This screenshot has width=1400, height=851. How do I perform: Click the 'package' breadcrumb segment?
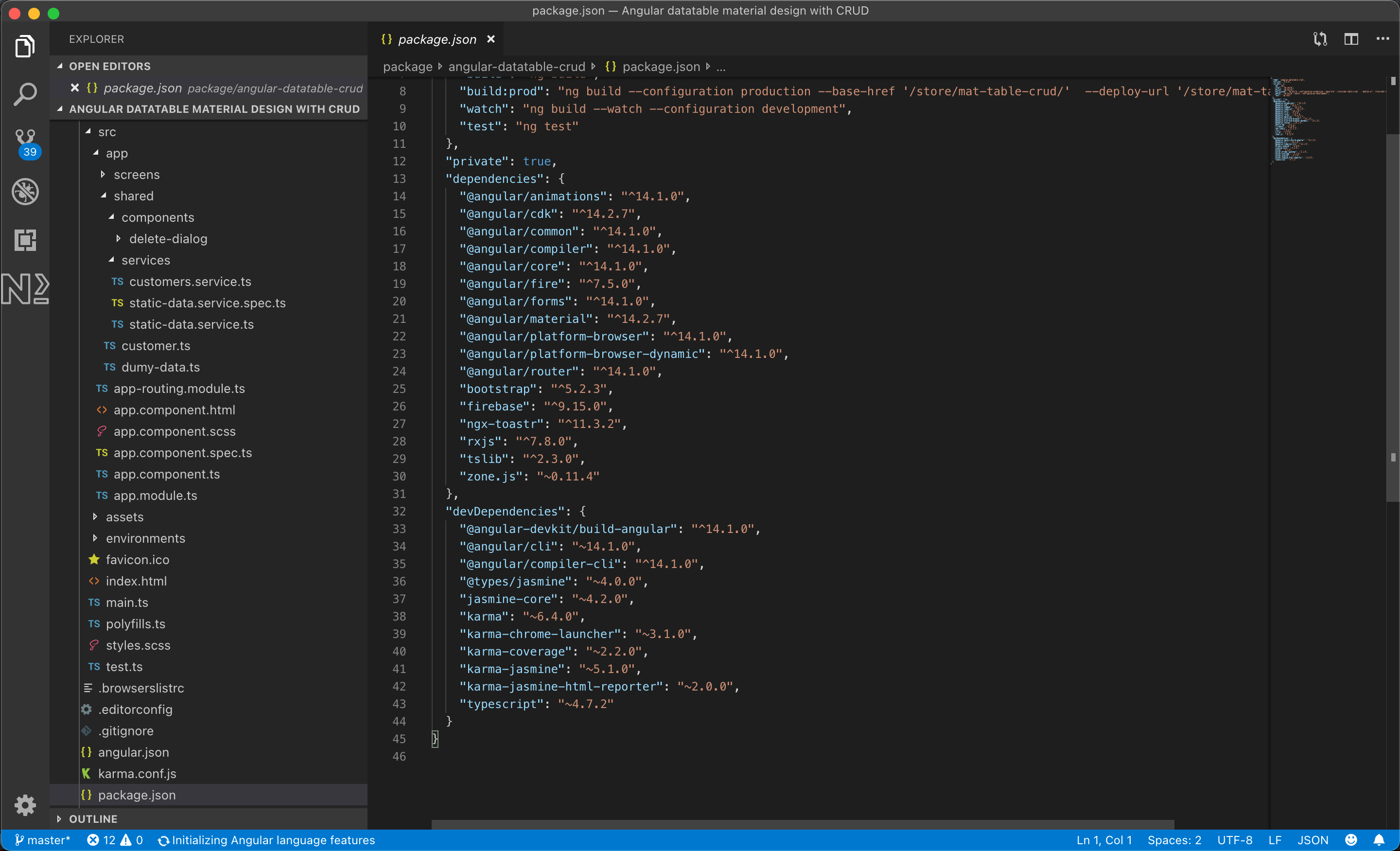coord(408,67)
